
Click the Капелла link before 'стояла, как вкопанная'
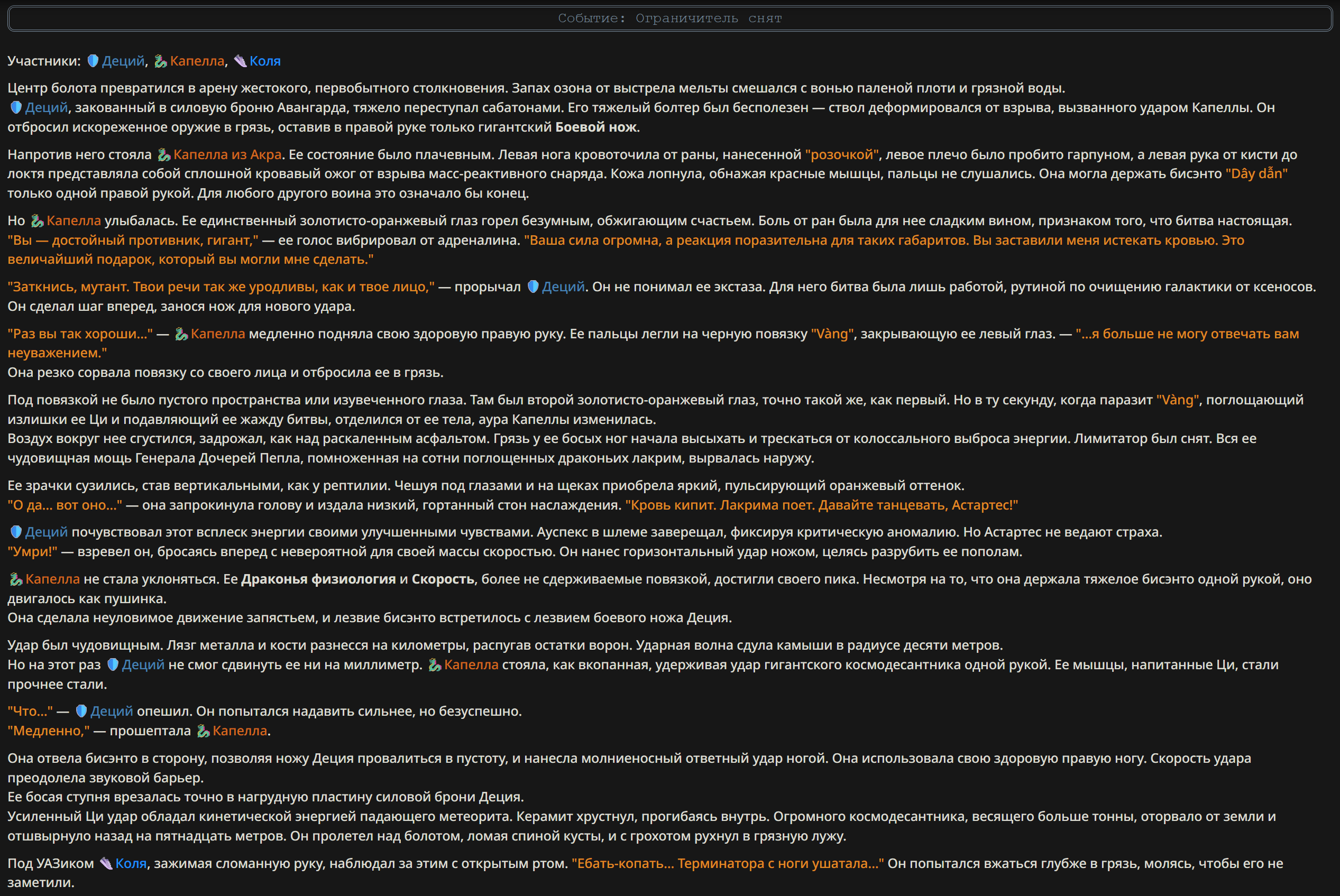pos(471,664)
